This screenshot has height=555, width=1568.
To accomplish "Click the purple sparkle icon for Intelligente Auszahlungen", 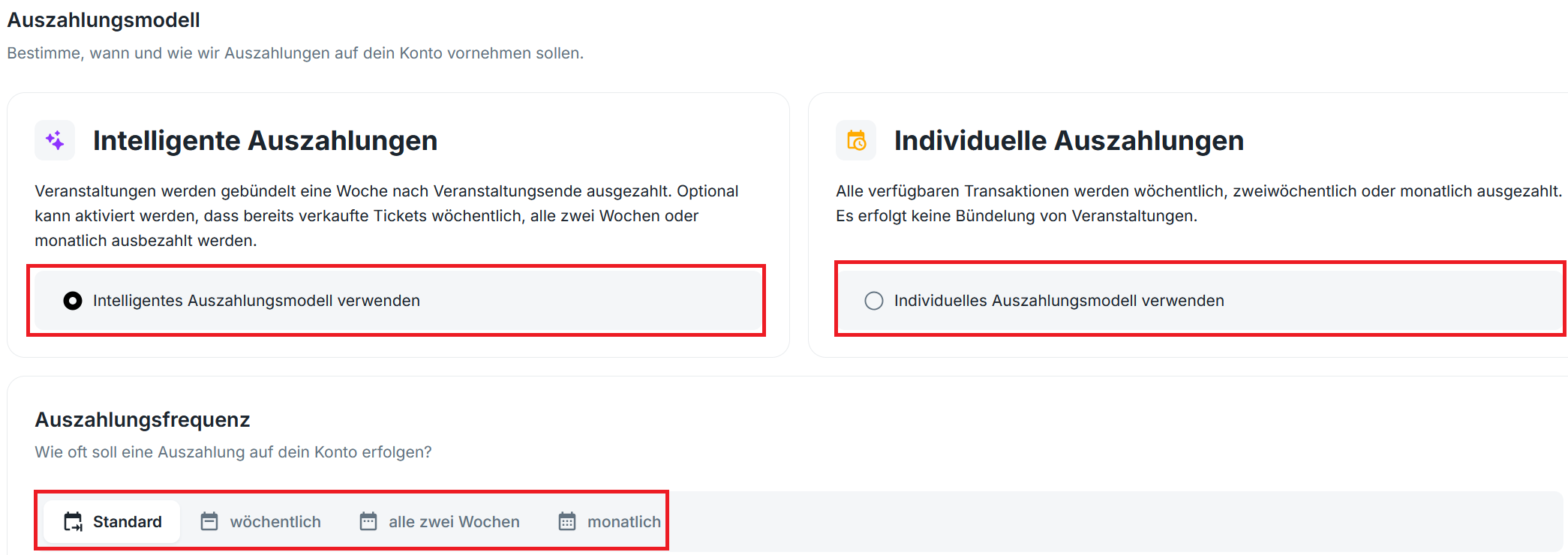I will 55,140.
